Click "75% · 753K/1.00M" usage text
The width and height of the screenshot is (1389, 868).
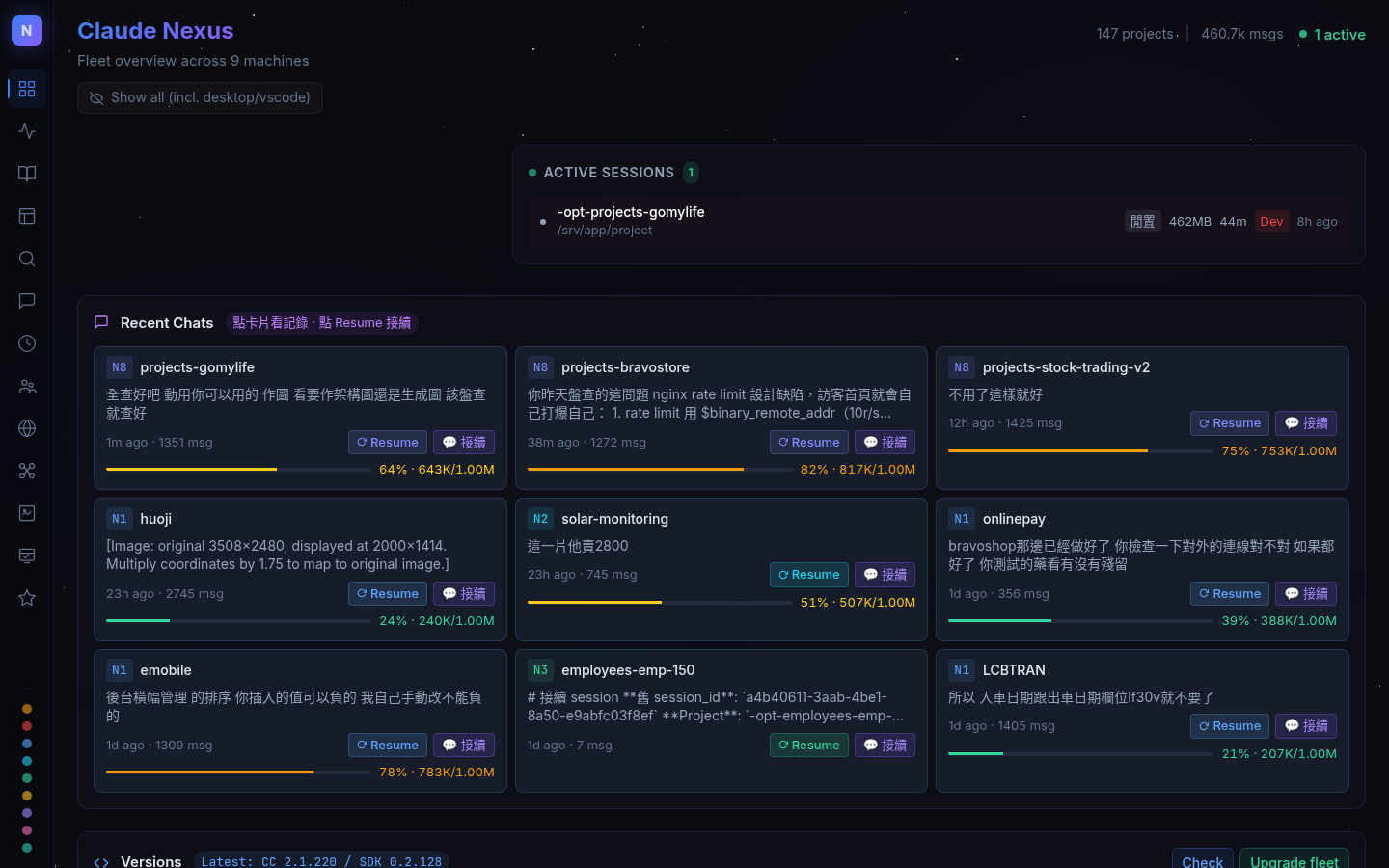1279,451
